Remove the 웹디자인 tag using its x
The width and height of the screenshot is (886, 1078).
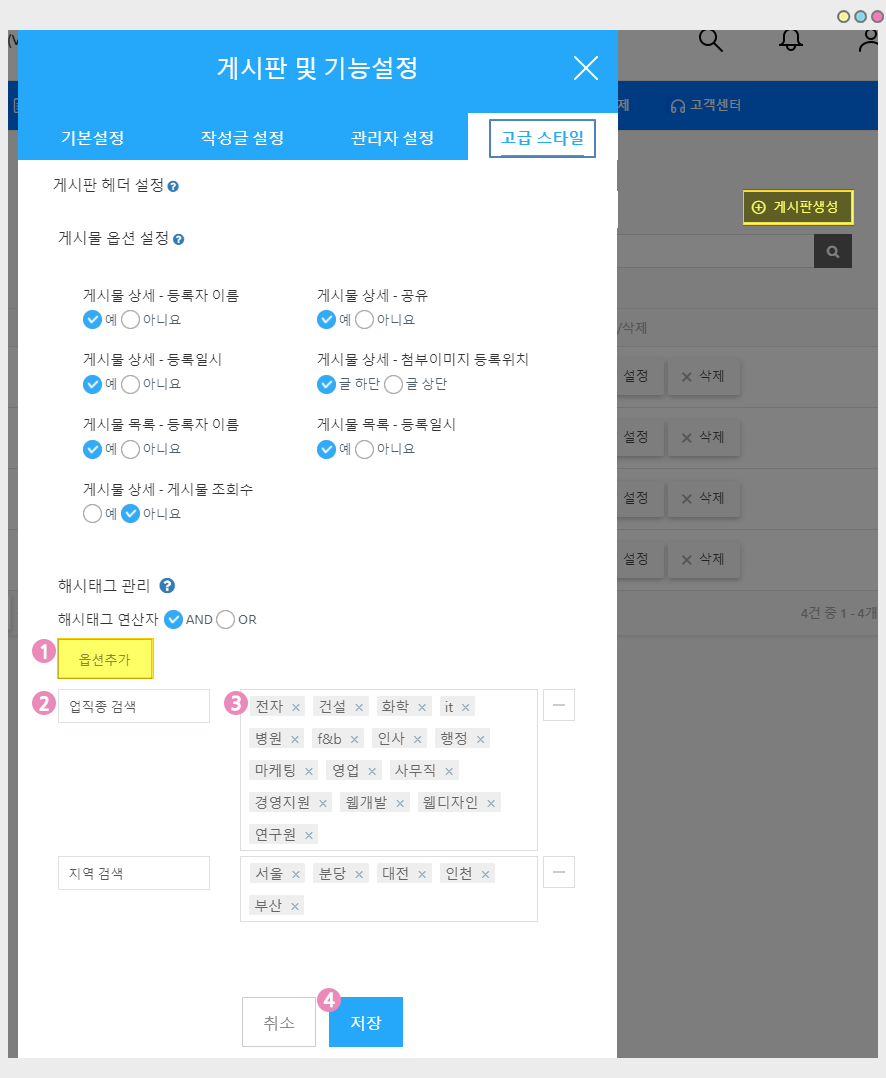[491, 803]
